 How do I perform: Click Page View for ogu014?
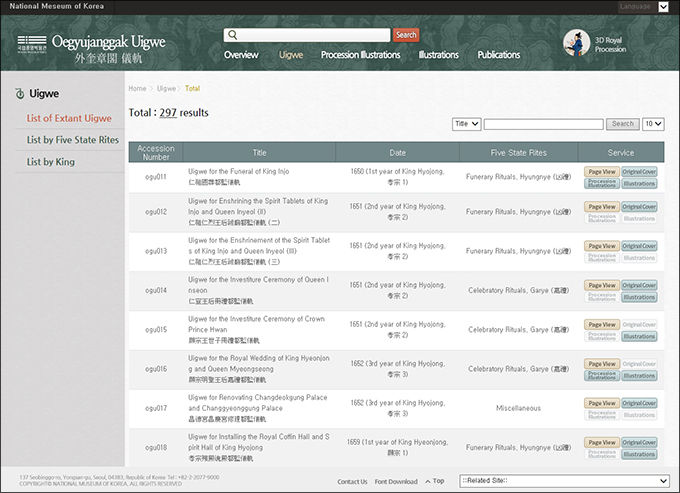[x=602, y=285]
